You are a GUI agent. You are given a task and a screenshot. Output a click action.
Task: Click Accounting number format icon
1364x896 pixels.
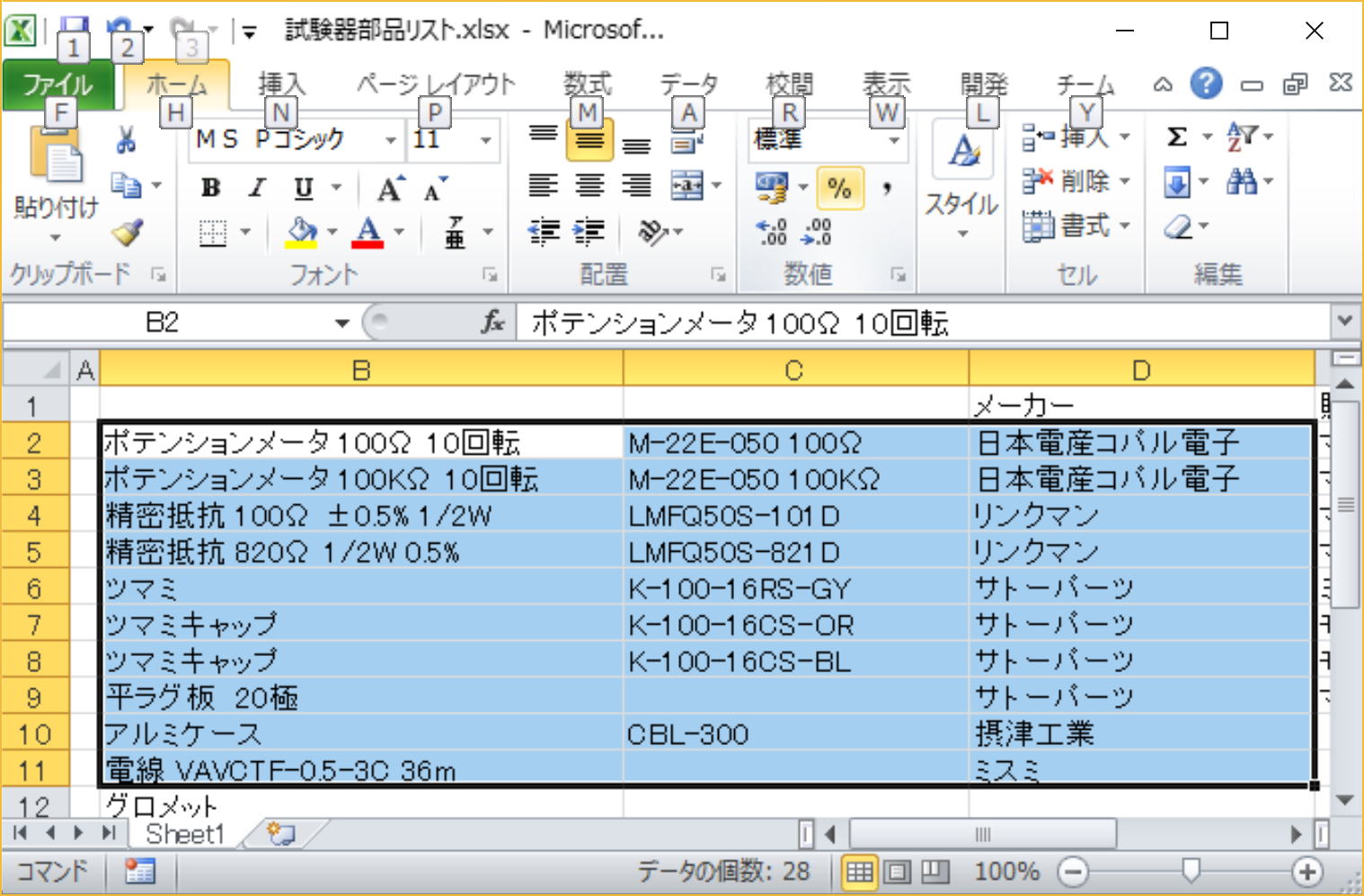772,187
